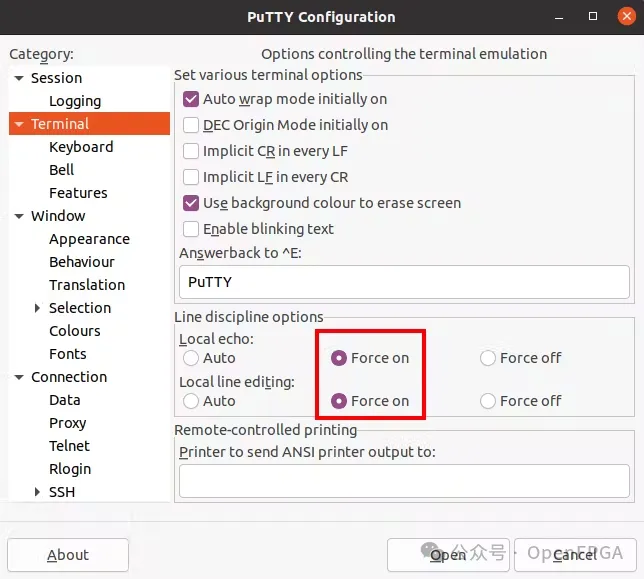
Task: Open Colours settings
Action: click(x=75, y=331)
